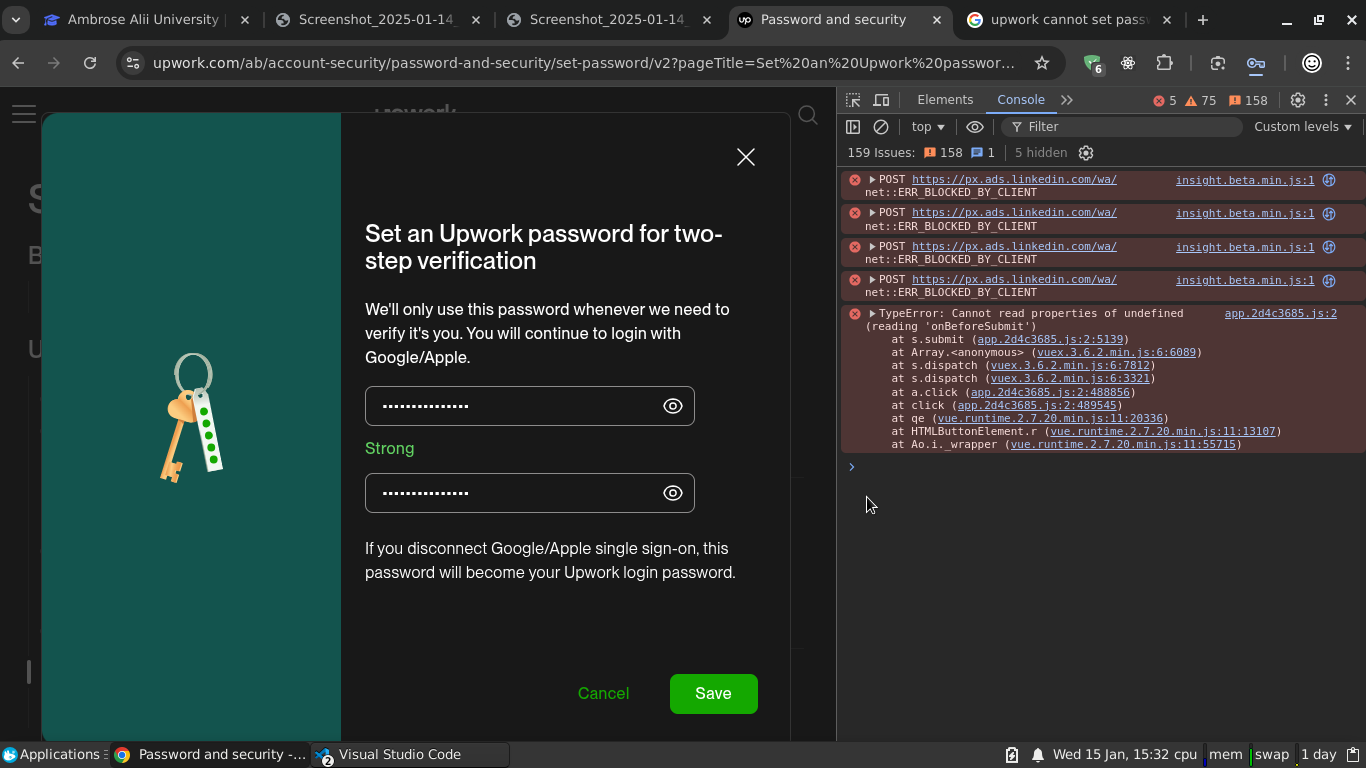Cancel setting the Upwork password

coord(603,694)
